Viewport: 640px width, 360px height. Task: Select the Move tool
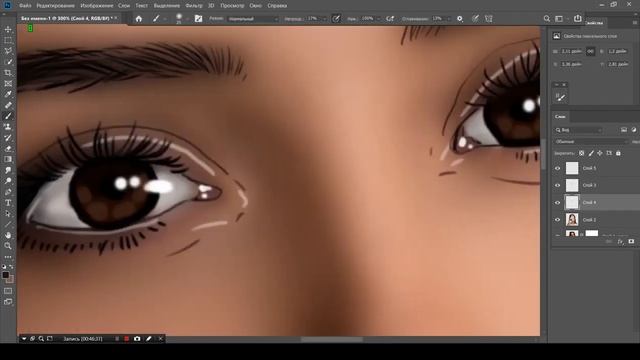(x=8, y=29)
